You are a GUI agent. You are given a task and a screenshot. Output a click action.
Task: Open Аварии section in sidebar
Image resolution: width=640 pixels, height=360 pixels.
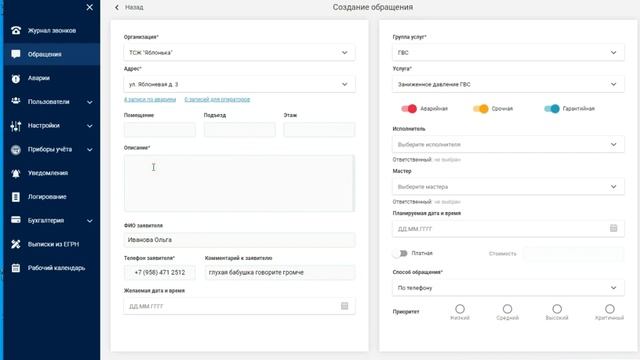(52, 78)
